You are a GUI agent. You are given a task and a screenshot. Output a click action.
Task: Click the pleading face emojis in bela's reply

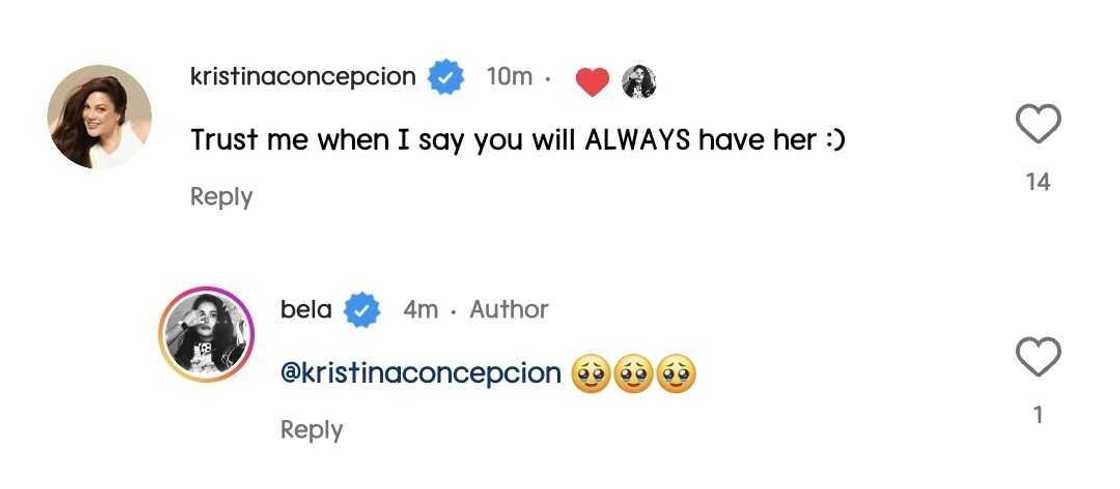(x=633, y=374)
